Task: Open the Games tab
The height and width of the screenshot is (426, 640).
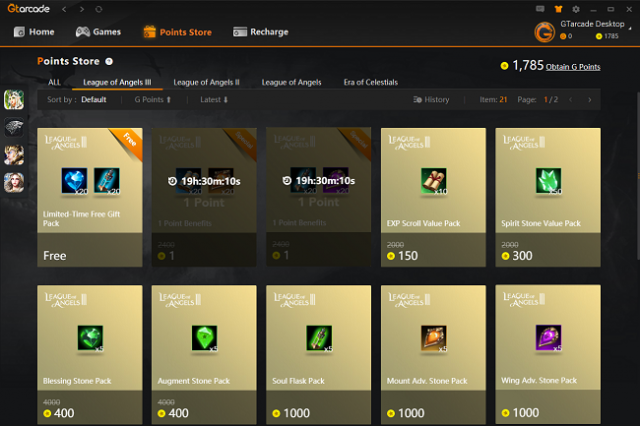Action: click(x=98, y=32)
